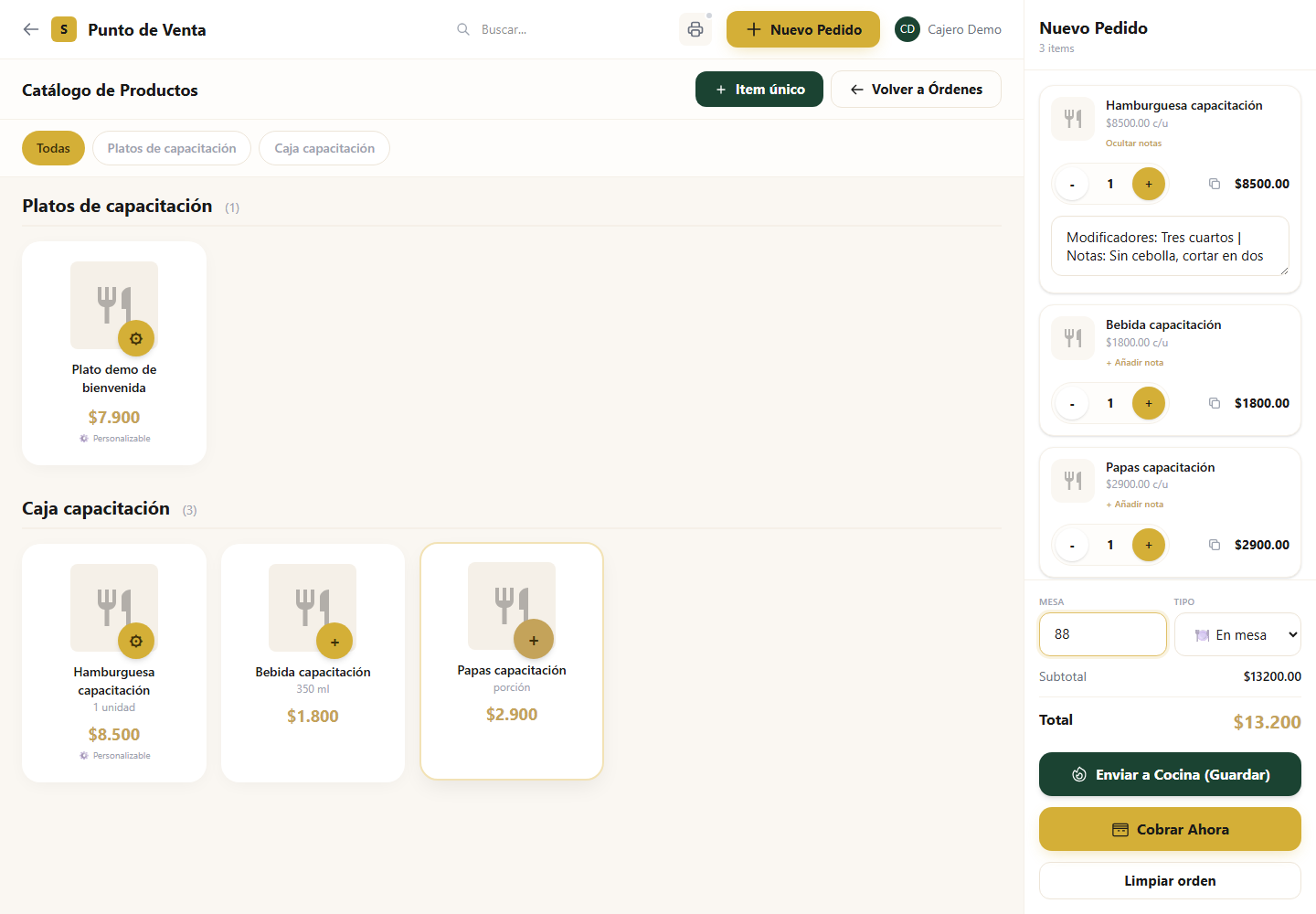Click the CD avatar for Cajero Demo

[907, 29]
